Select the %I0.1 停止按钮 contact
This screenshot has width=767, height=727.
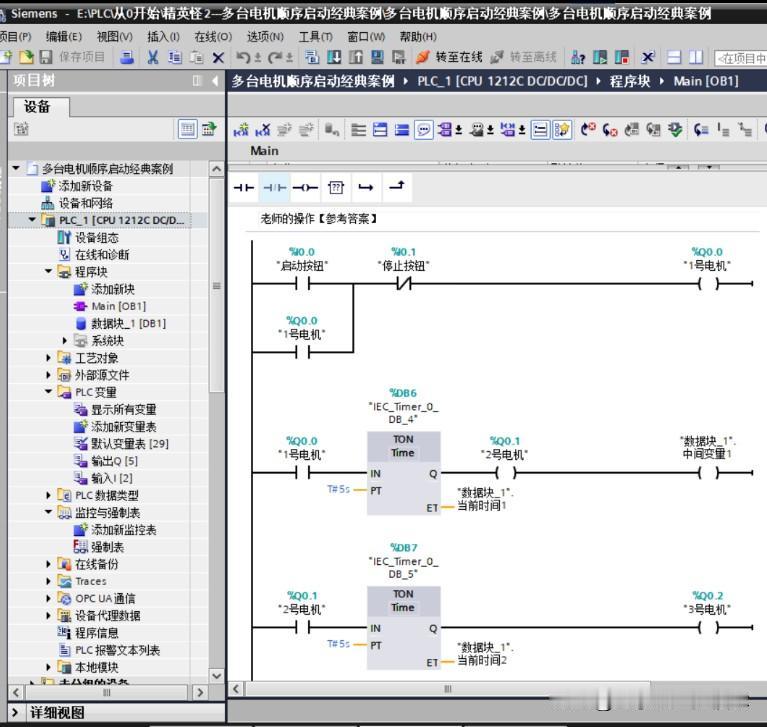tap(403, 283)
